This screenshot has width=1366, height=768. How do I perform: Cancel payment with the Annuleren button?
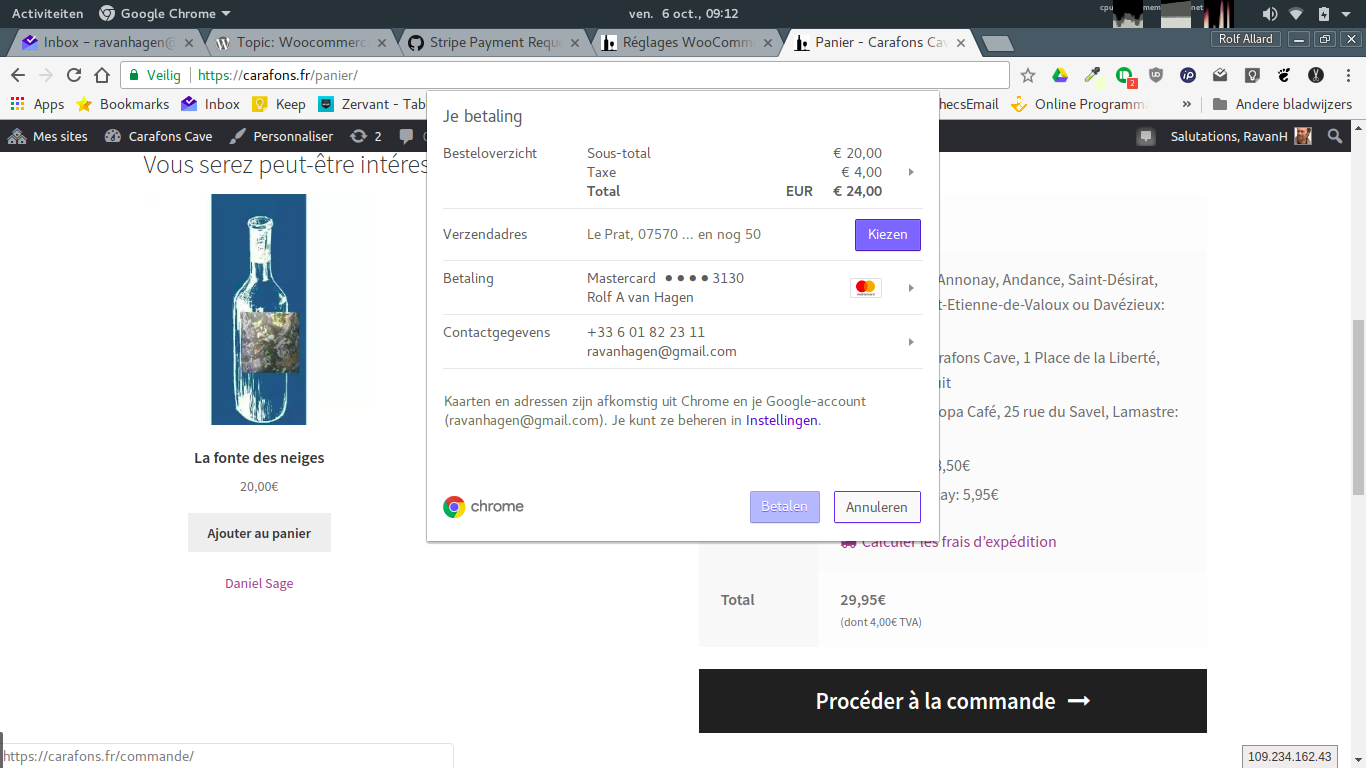[x=877, y=507]
